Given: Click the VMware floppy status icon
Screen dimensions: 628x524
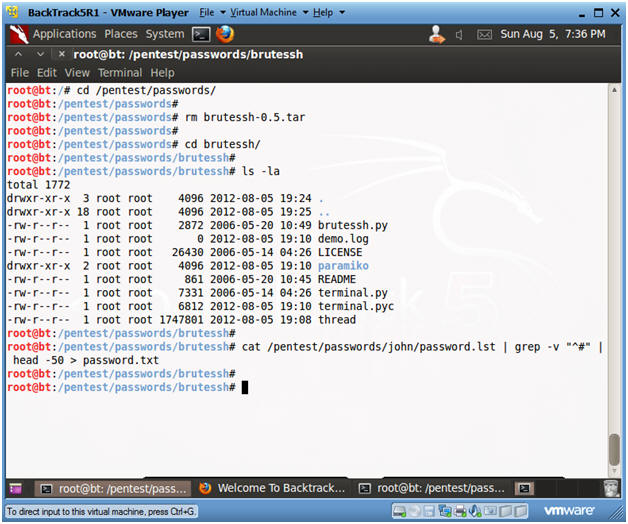Looking at the screenshot, I should click(429, 511).
